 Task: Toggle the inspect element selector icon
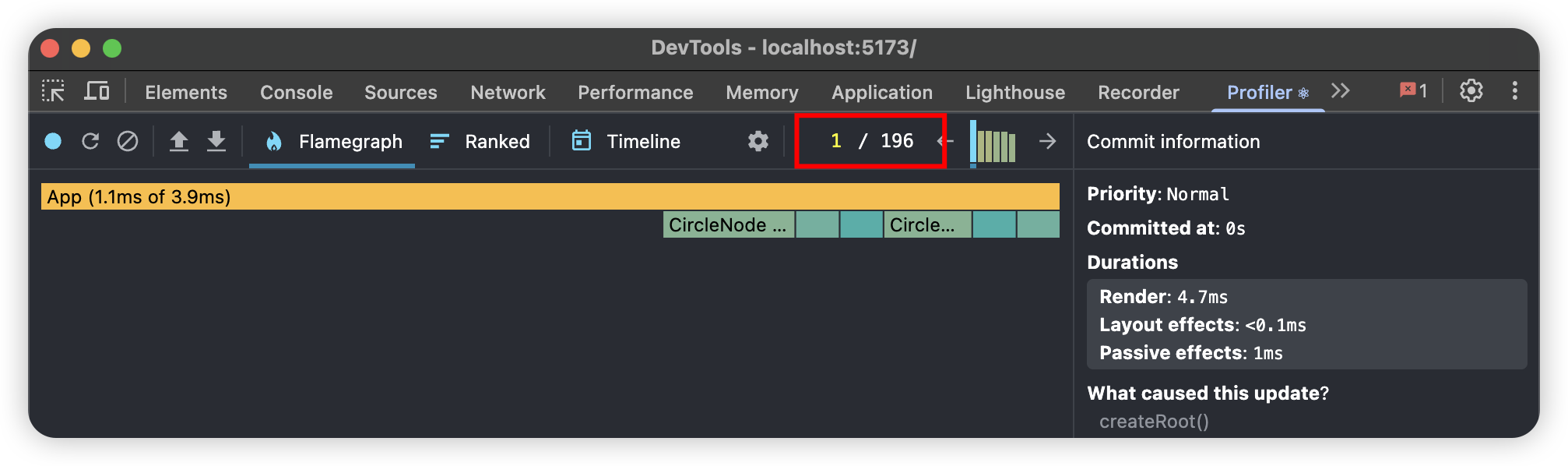point(53,91)
